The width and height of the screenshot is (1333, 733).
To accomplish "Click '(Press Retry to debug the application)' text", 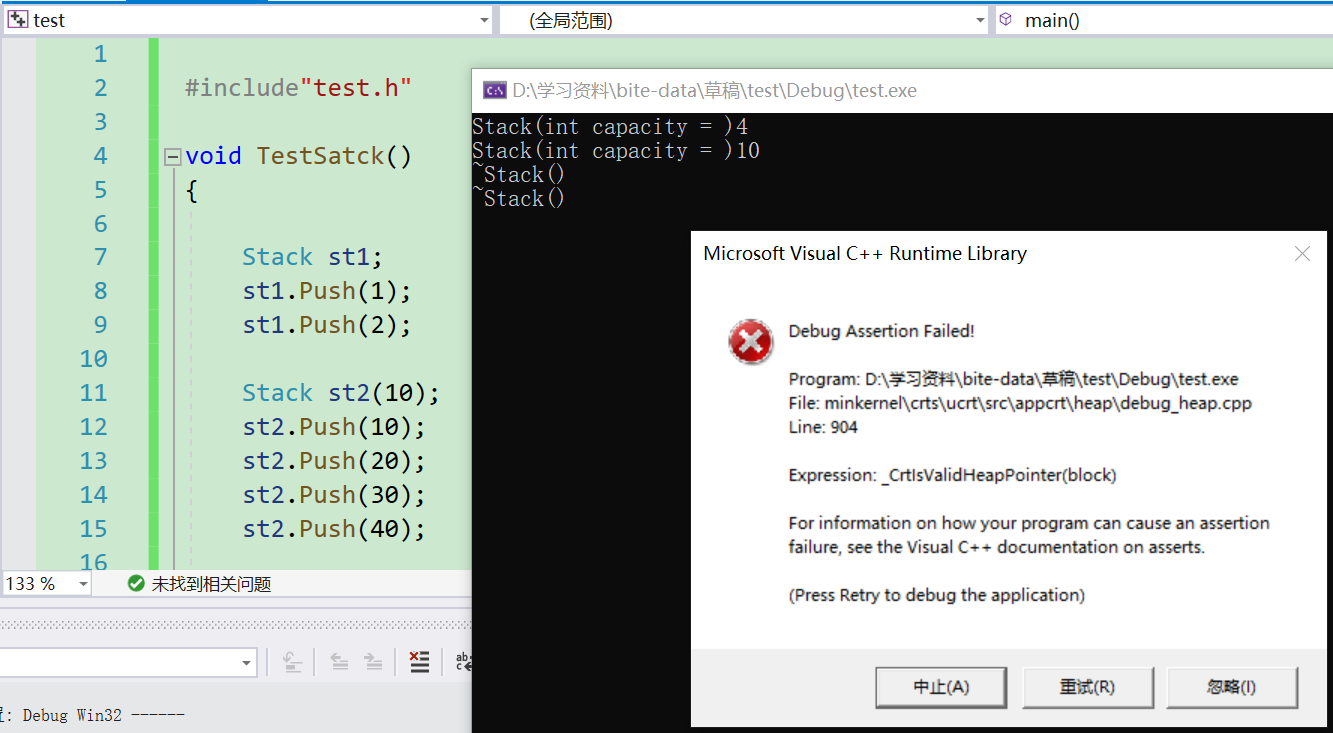I will pos(937,595).
